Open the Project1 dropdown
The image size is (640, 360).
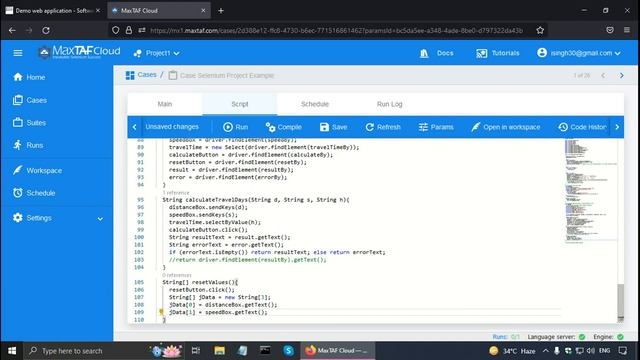tap(157, 53)
